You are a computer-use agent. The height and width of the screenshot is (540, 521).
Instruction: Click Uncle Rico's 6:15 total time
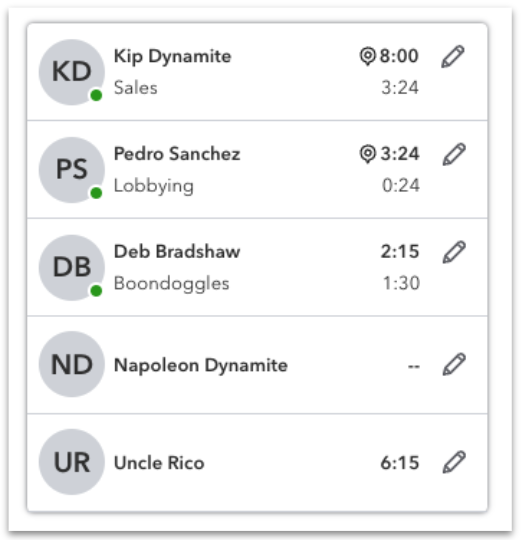point(400,463)
